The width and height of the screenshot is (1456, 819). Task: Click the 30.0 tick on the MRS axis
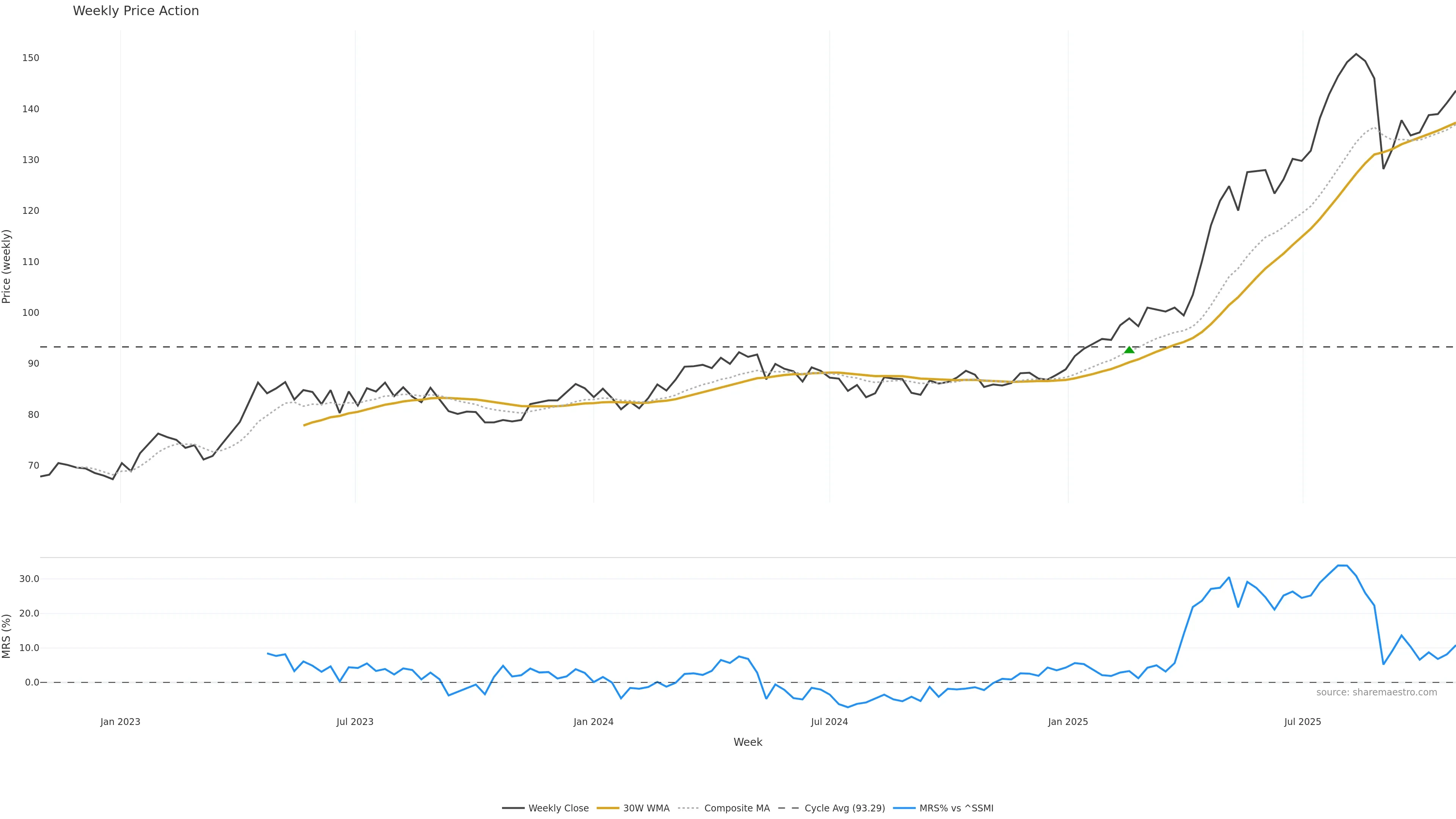29,579
